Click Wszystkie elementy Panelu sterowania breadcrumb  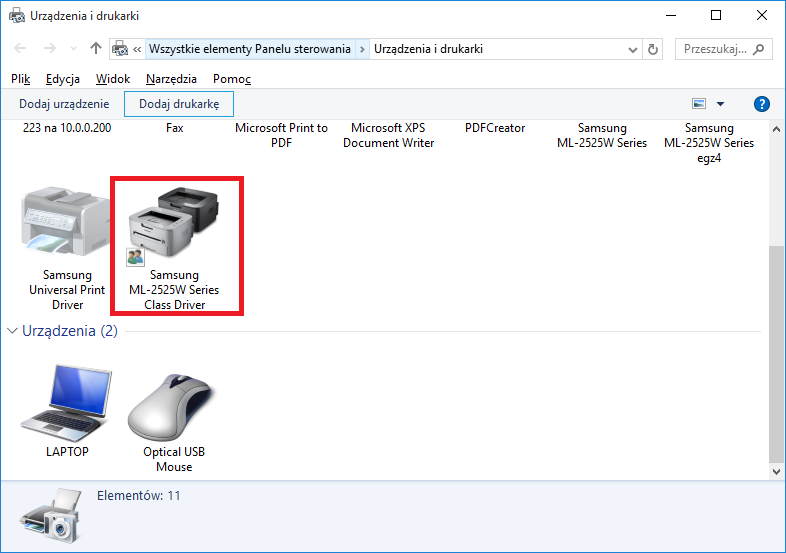250,49
